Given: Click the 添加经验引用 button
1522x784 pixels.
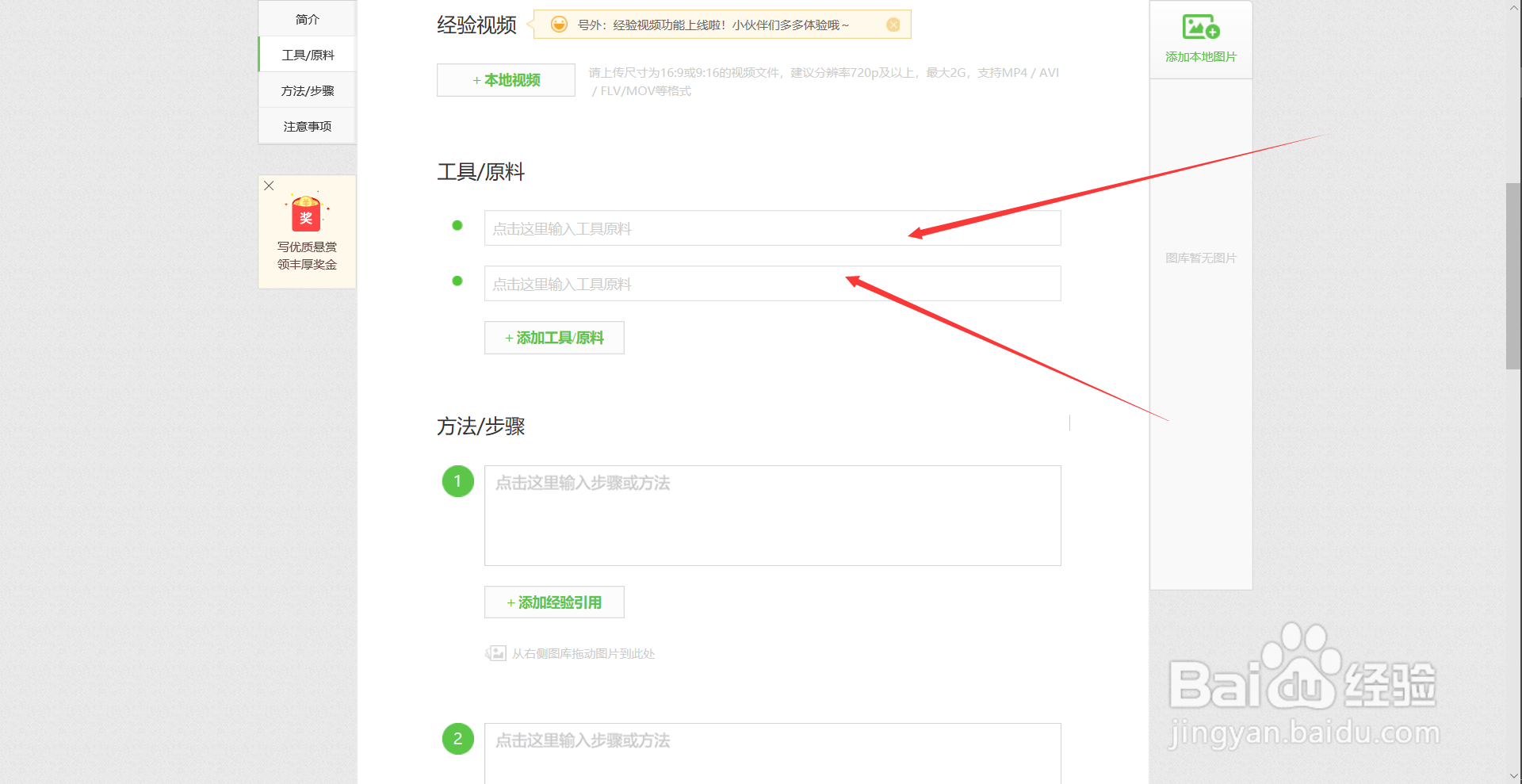Looking at the screenshot, I should pos(553,602).
